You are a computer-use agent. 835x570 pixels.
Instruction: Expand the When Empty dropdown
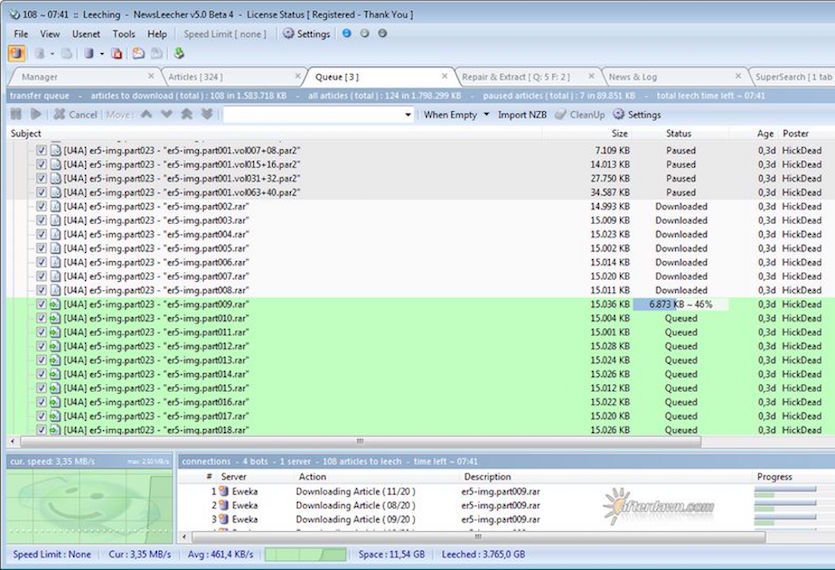tap(486, 115)
